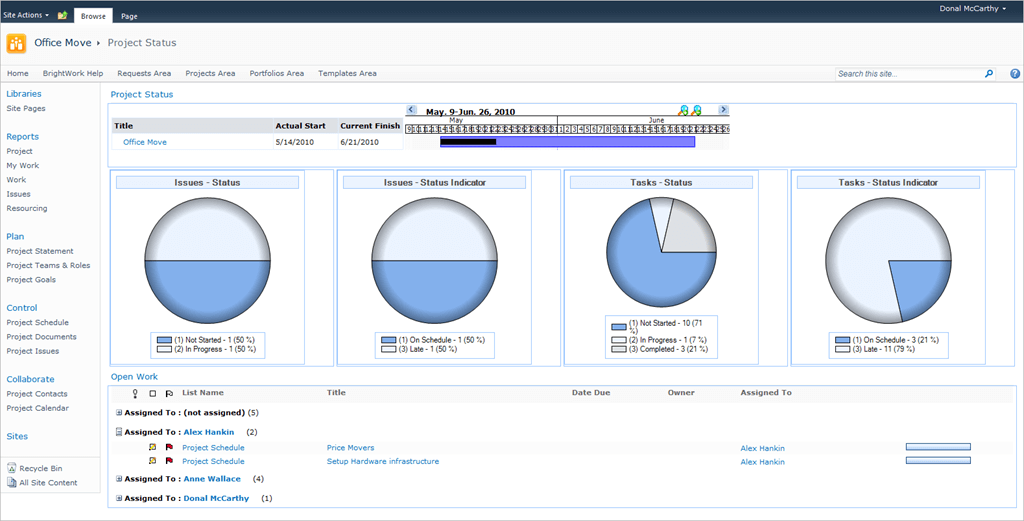Click the Issues - Status pie chart
The image size is (1024, 521).
(x=207, y=259)
